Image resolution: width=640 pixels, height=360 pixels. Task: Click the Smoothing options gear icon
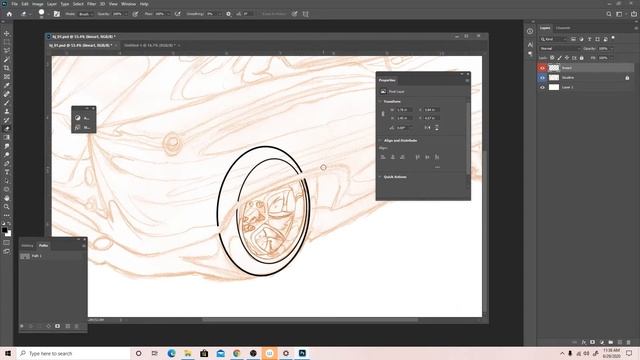228,14
